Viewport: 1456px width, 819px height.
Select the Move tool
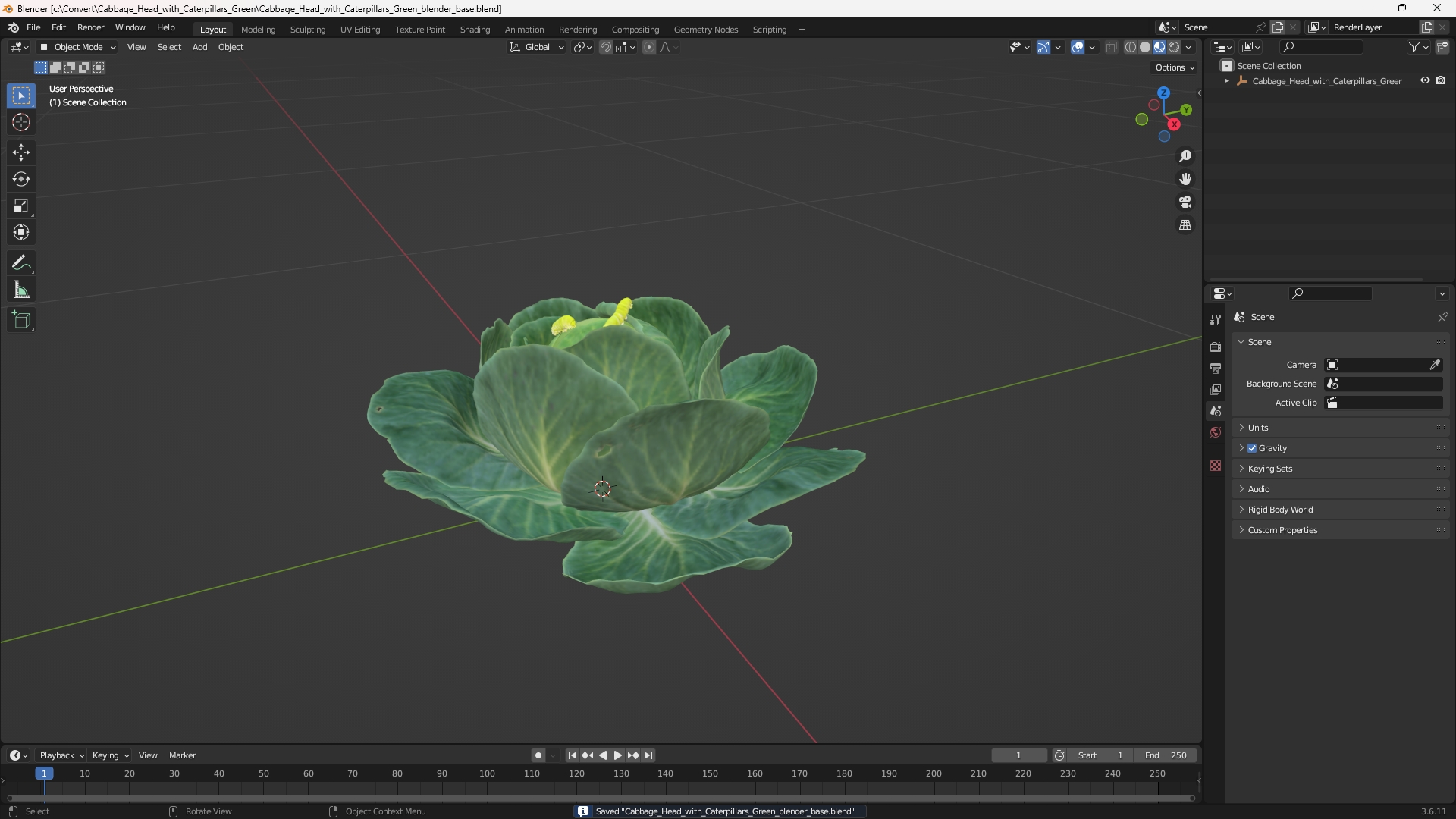(x=21, y=152)
